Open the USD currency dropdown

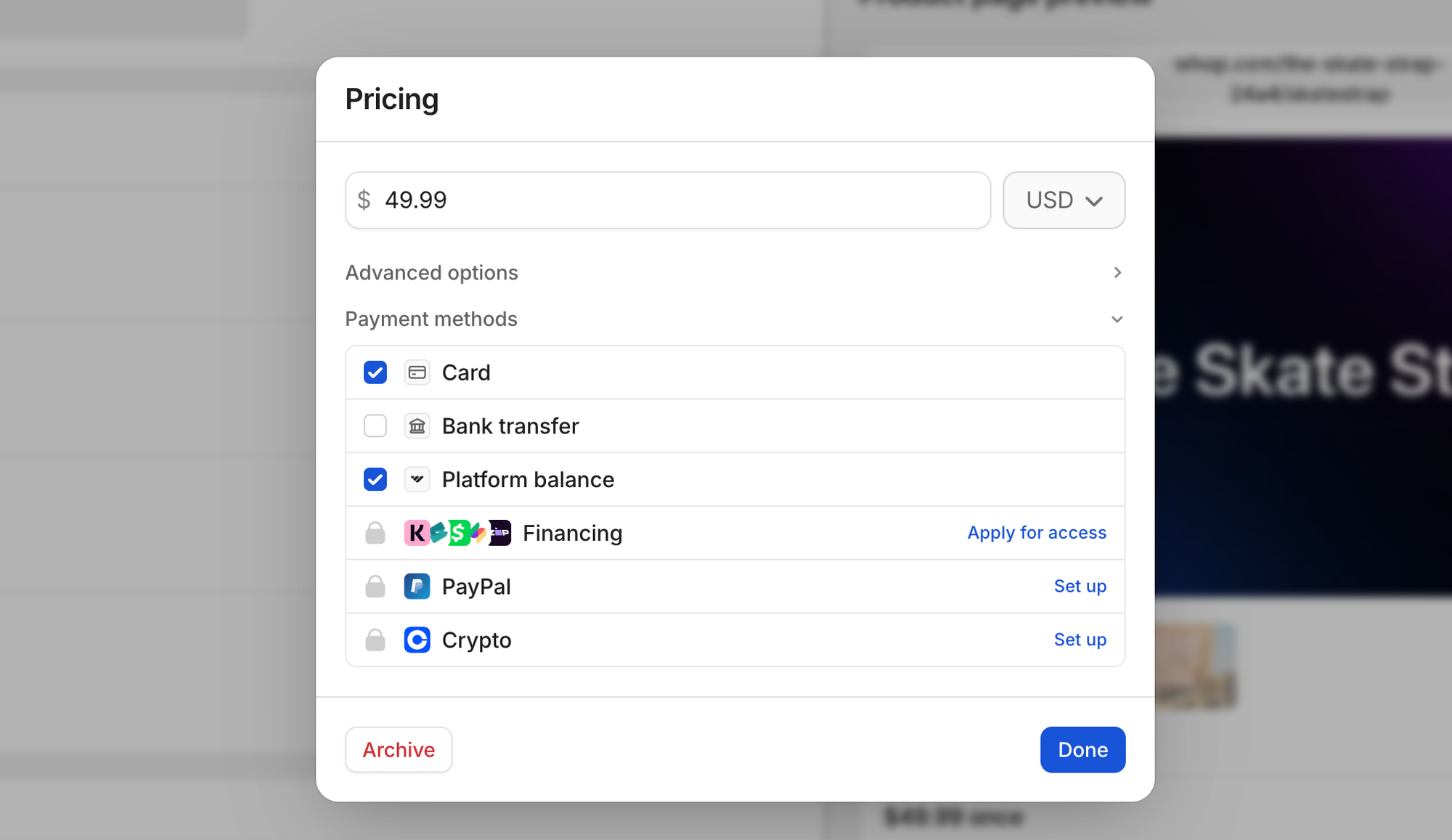[x=1064, y=200]
